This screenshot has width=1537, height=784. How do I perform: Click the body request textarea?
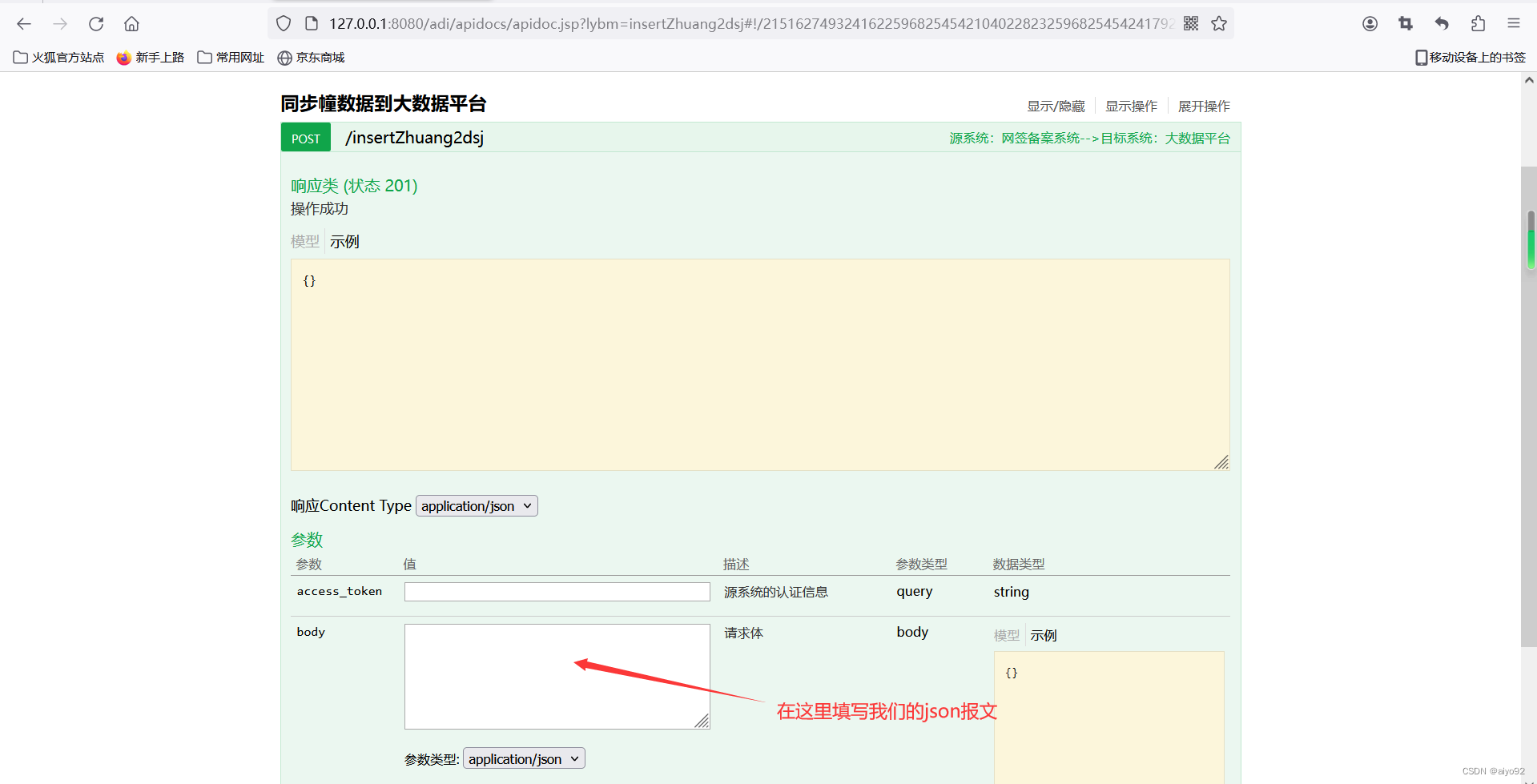tap(557, 677)
